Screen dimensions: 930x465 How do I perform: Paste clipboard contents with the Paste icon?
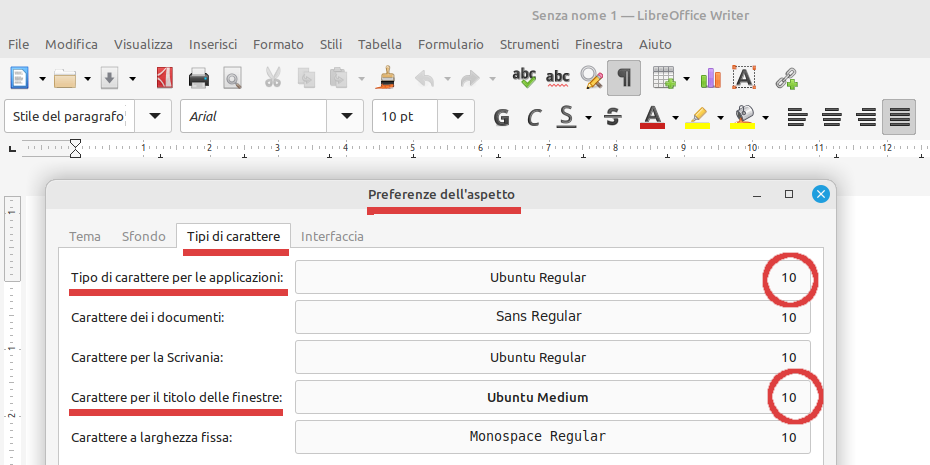[x=339, y=78]
